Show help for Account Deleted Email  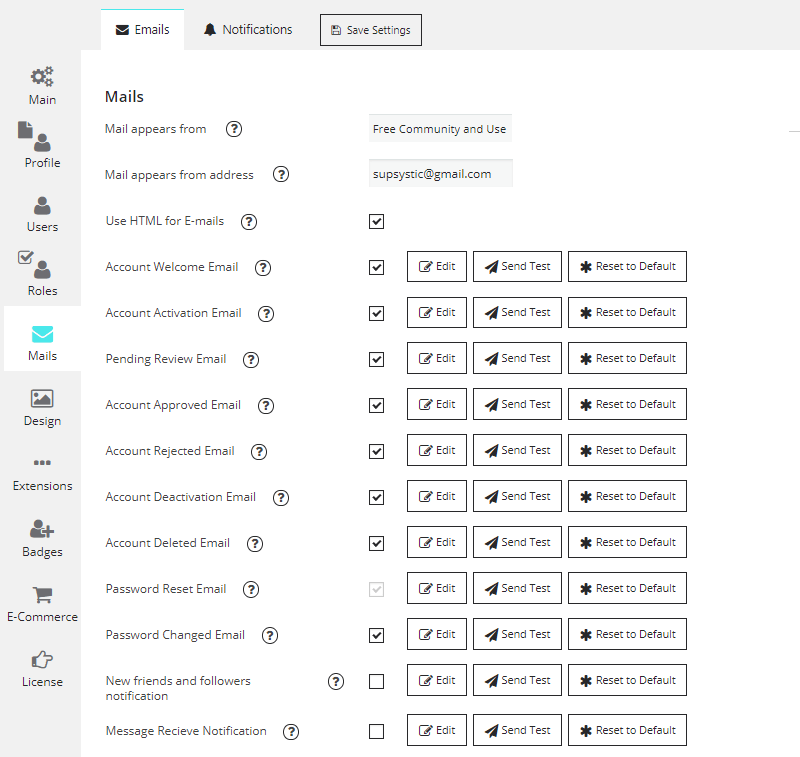click(255, 544)
